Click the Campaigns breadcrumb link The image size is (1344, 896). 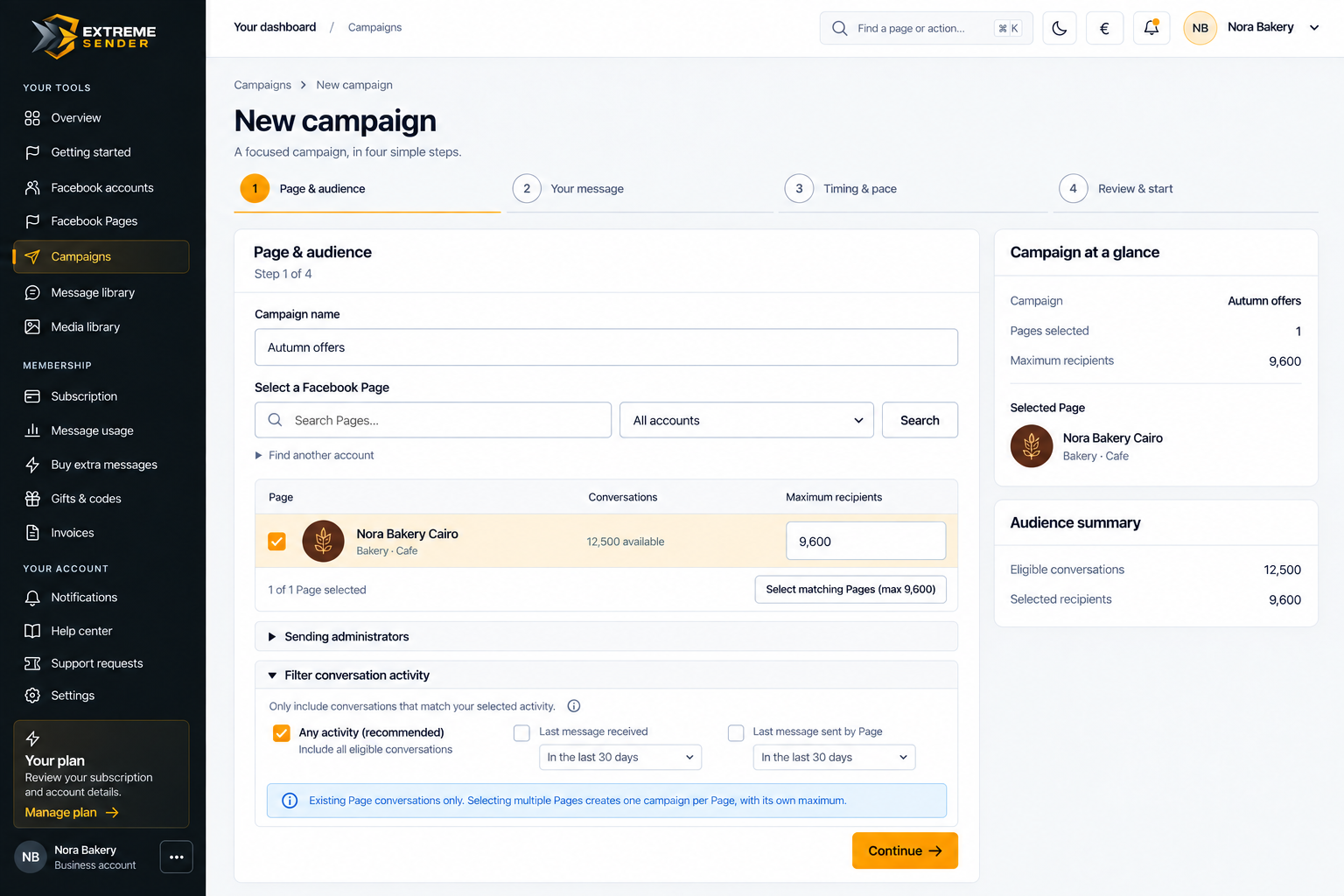262,85
